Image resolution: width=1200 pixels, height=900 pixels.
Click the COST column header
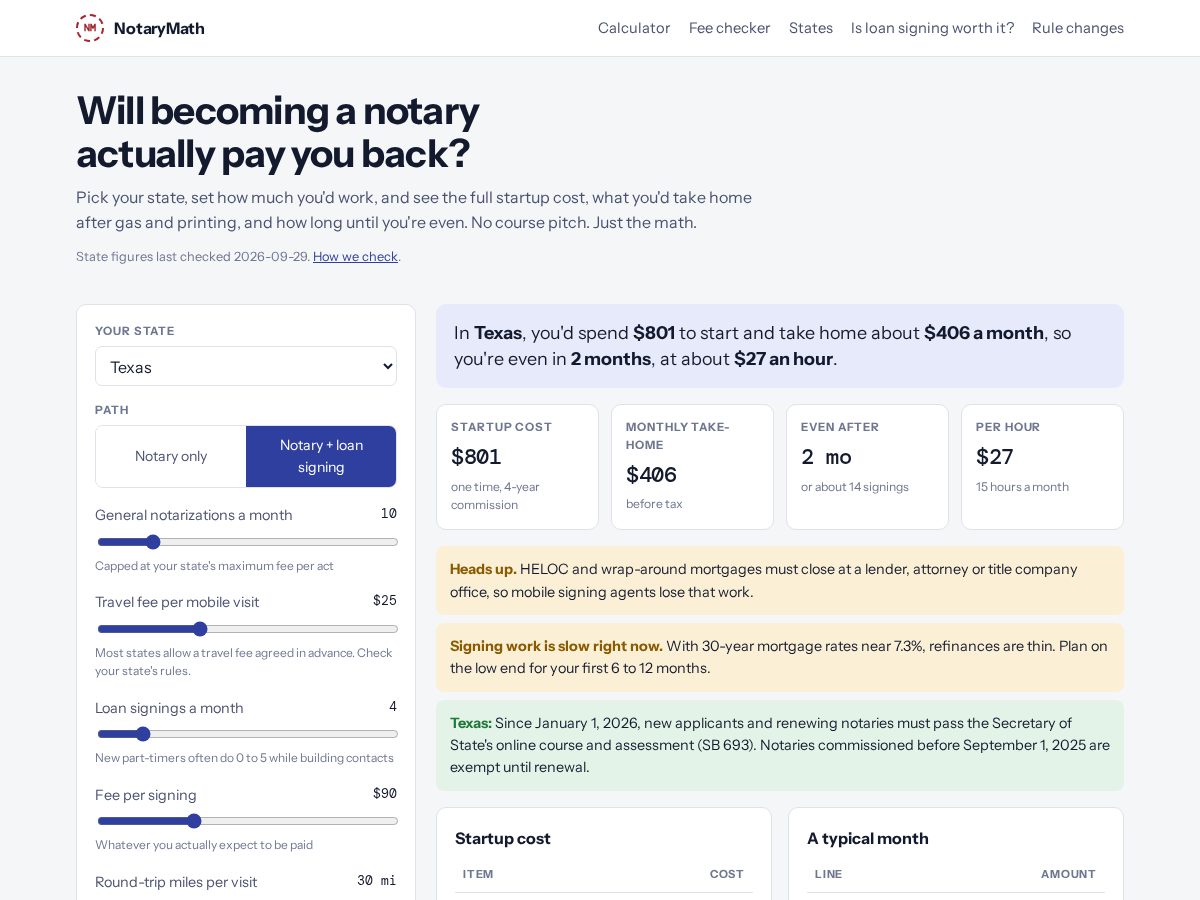coord(727,874)
